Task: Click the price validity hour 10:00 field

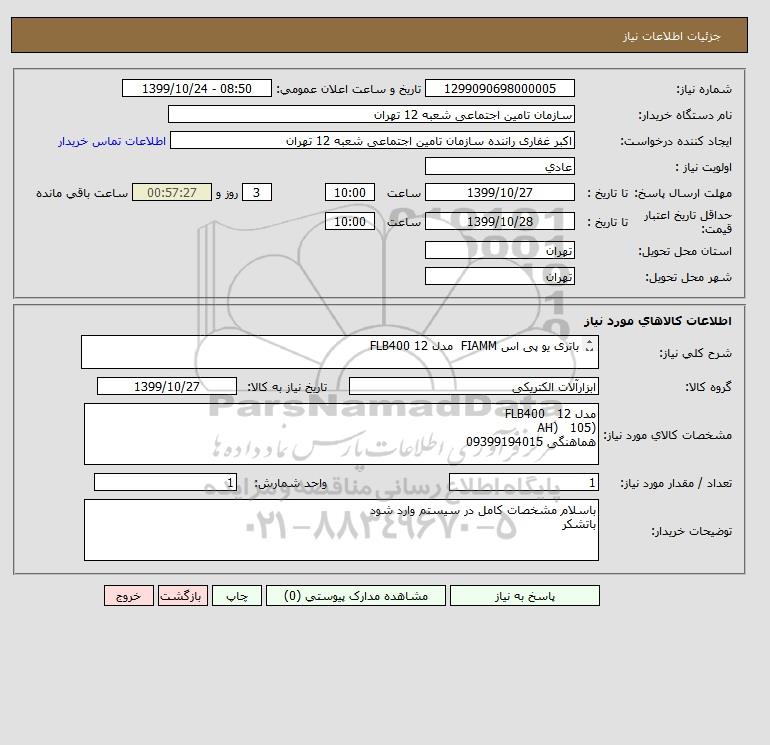Action: pos(350,221)
